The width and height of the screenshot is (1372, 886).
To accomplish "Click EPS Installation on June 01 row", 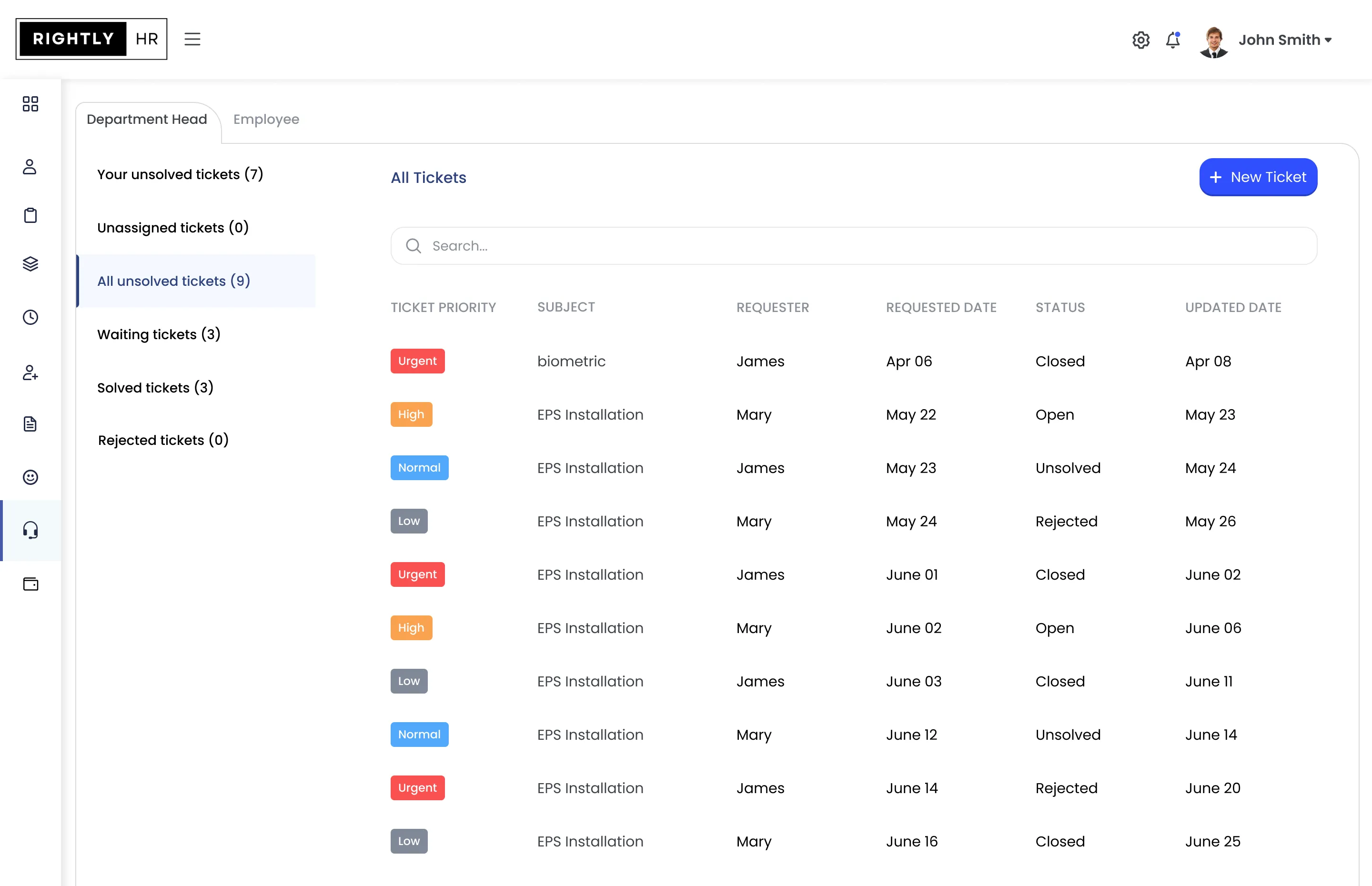I will click(x=590, y=575).
